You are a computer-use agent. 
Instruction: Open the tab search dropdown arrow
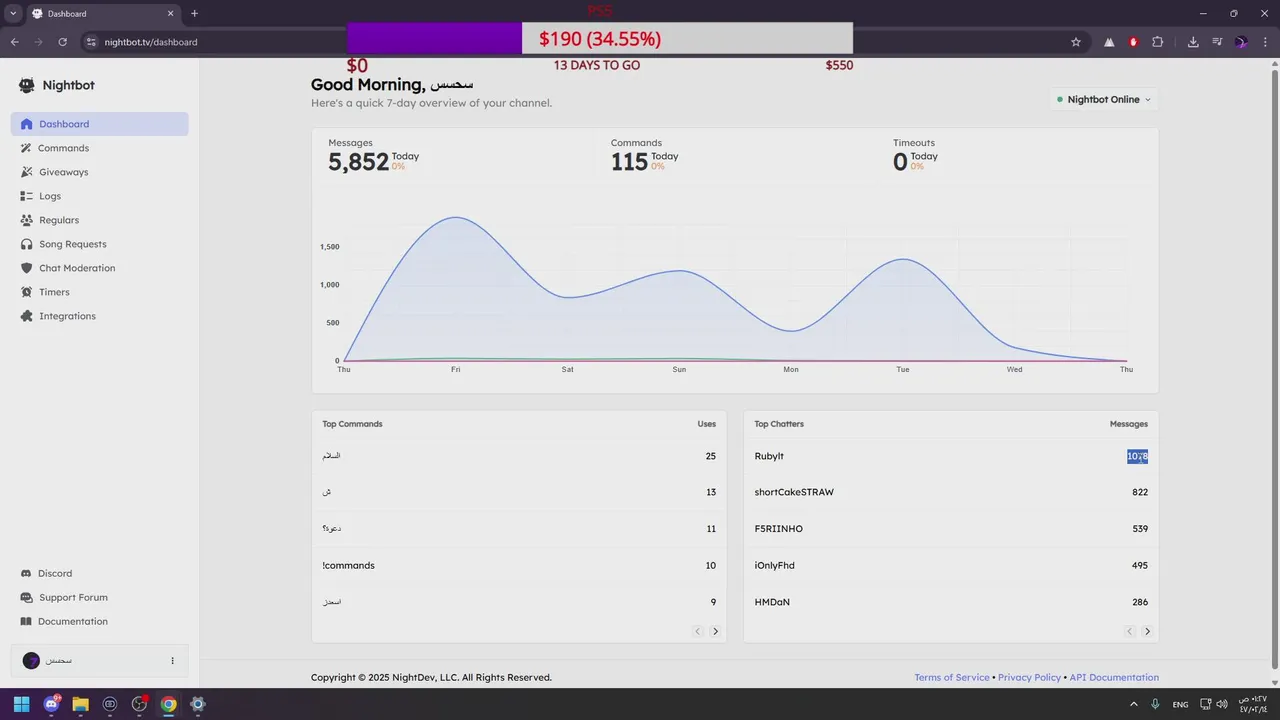click(13, 13)
